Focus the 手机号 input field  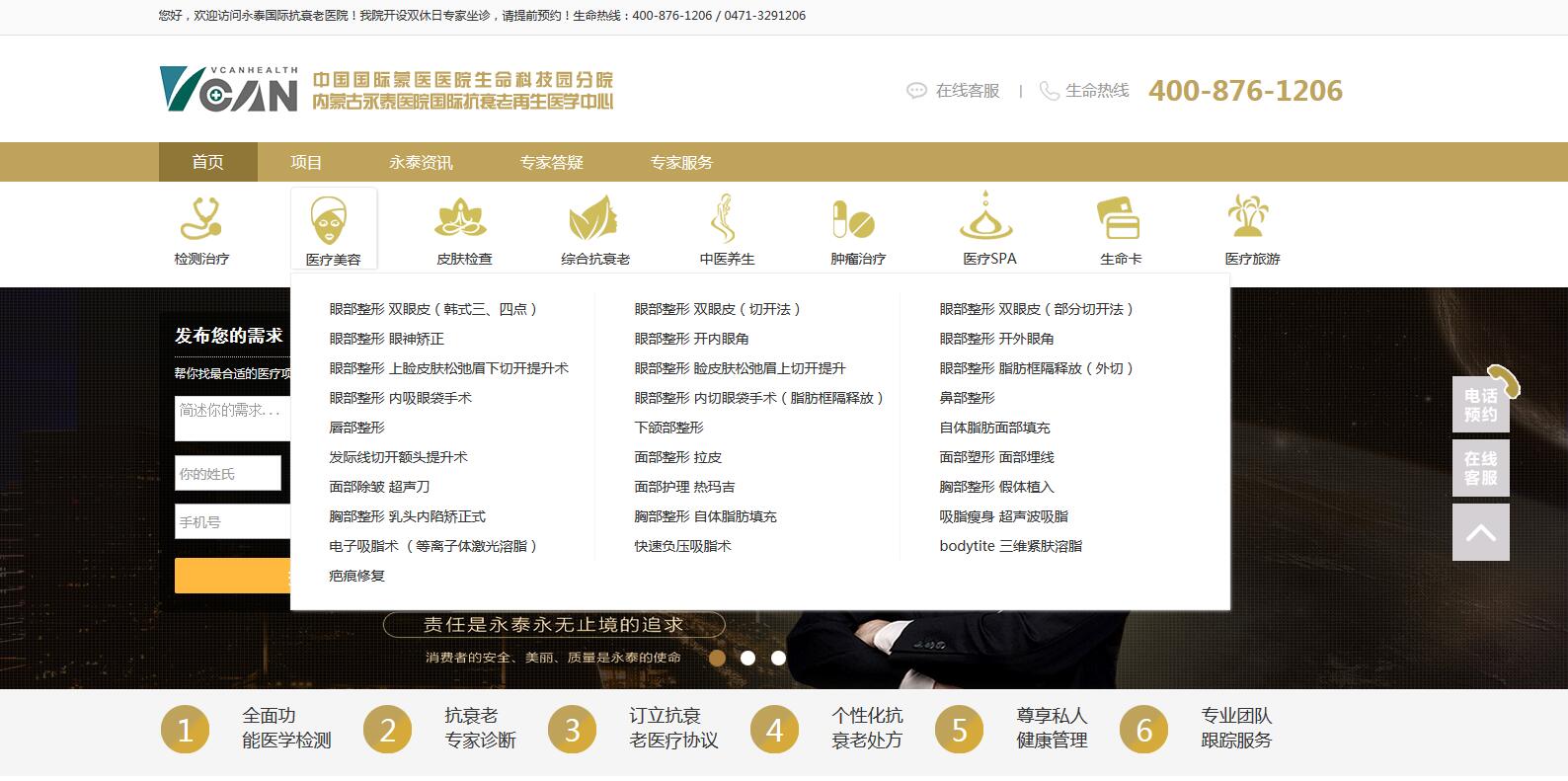(233, 522)
